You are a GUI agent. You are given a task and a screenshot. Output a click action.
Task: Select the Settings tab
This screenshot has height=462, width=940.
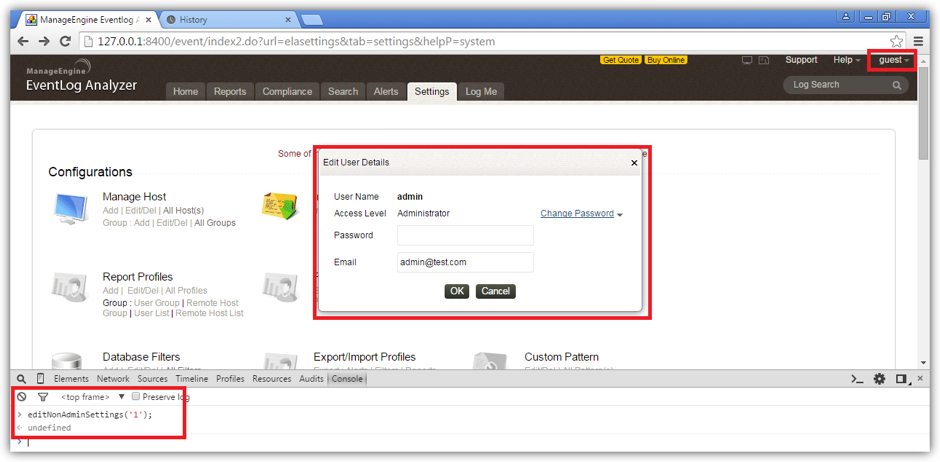432,92
